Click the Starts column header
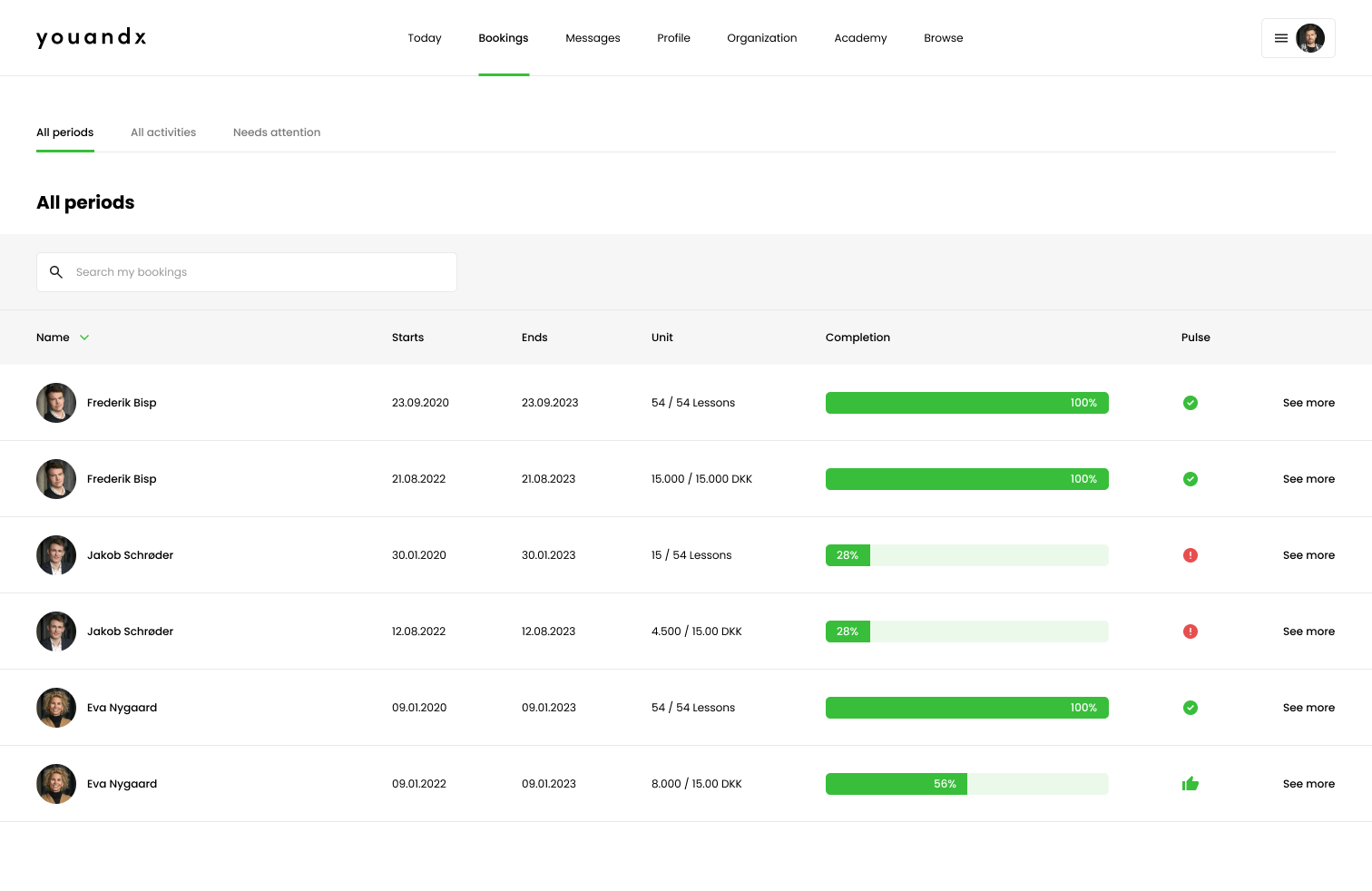 pyautogui.click(x=408, y=338)
